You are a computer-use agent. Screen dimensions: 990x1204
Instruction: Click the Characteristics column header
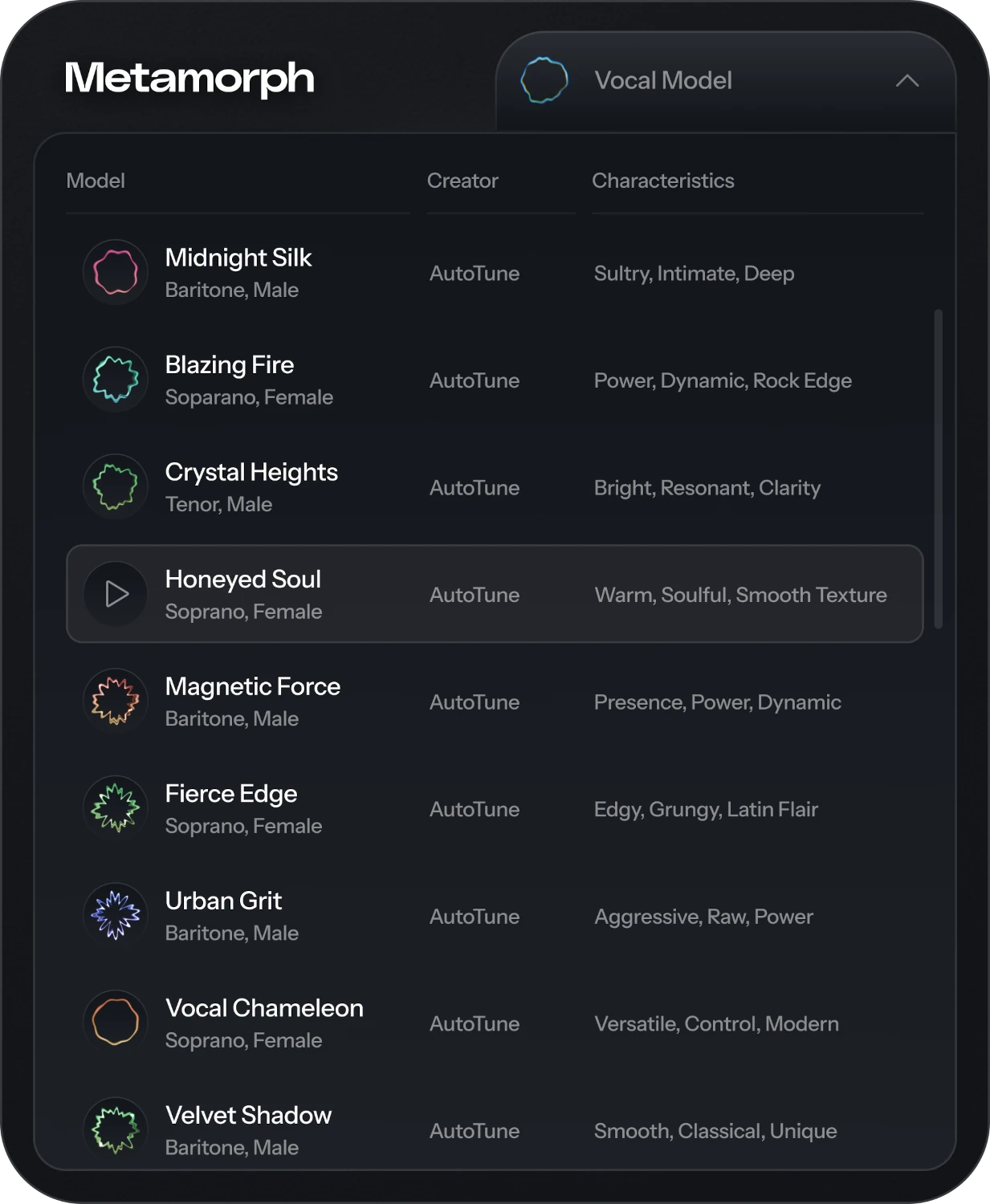coord(663,181)
